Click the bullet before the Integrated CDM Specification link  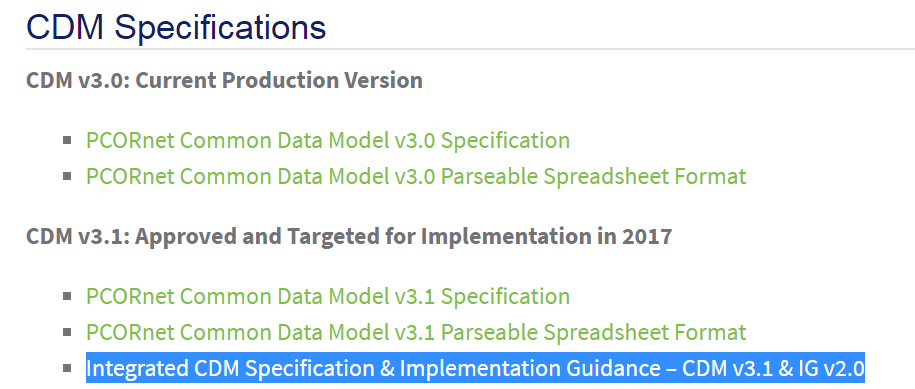pos(67,367)
